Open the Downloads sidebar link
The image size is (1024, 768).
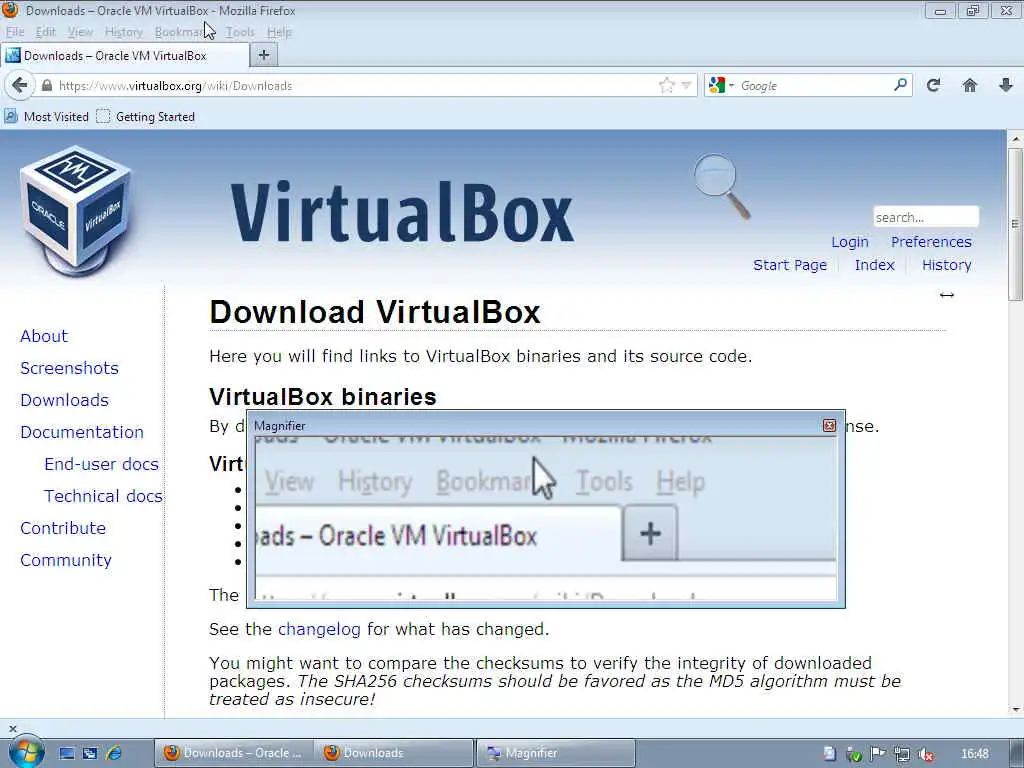tap(64, 400)
